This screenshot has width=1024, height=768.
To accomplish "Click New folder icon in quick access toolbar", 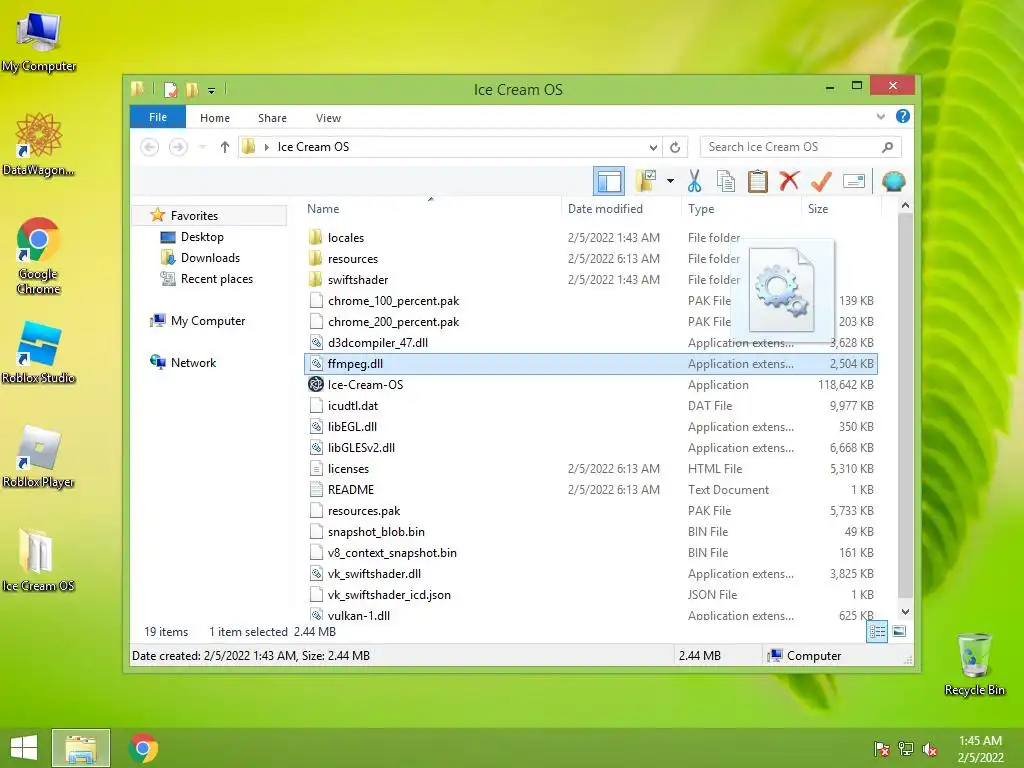I will pyautogui.click(x=191, y=89).
